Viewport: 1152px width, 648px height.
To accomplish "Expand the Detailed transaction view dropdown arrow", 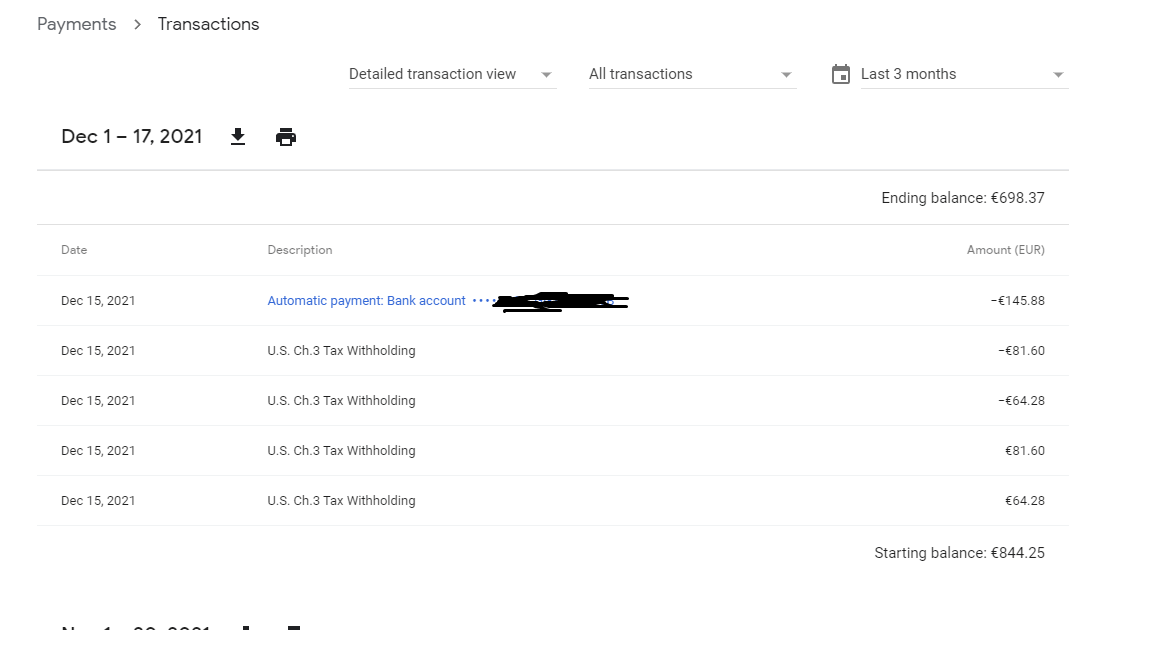I will pos(546,75).
